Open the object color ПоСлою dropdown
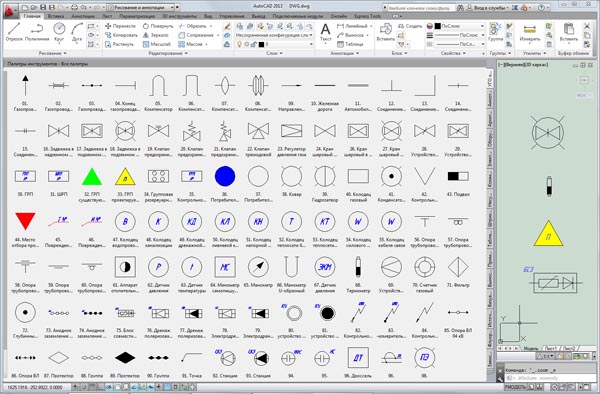 460,26
